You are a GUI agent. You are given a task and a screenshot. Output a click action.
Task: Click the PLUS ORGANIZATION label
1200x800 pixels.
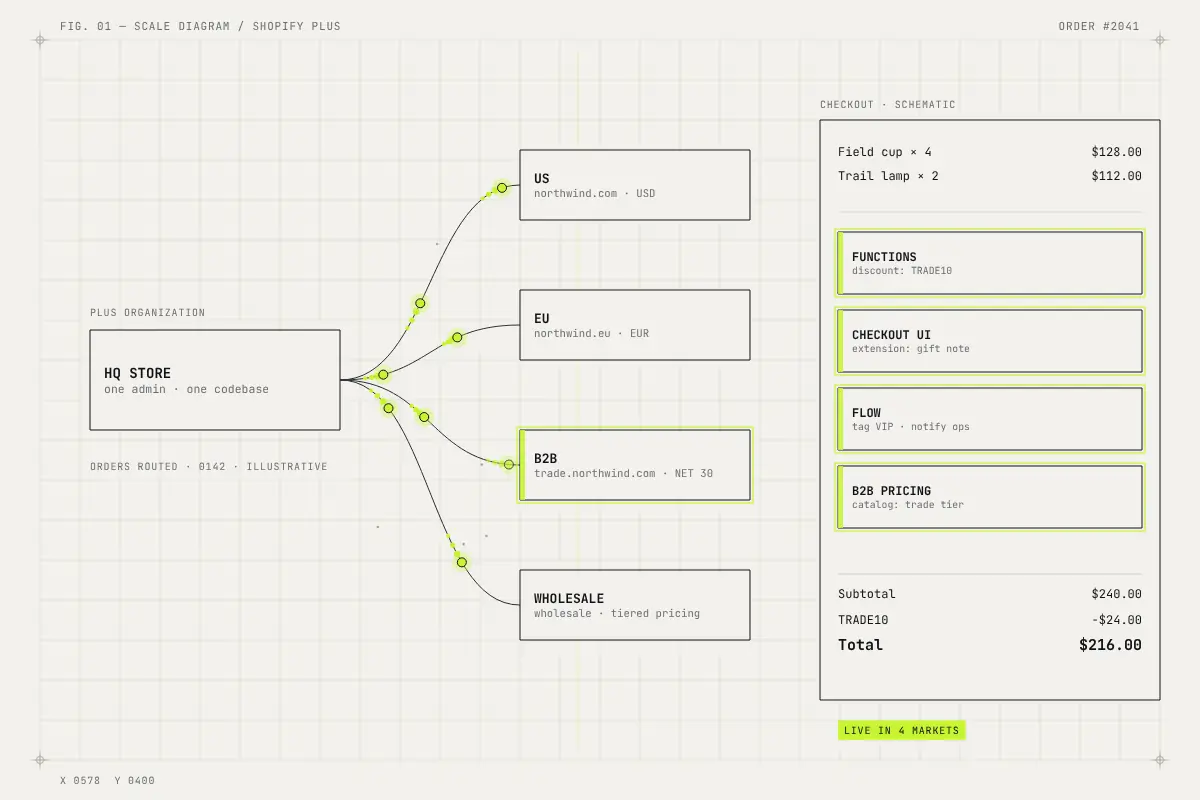[x=148, y=313]
